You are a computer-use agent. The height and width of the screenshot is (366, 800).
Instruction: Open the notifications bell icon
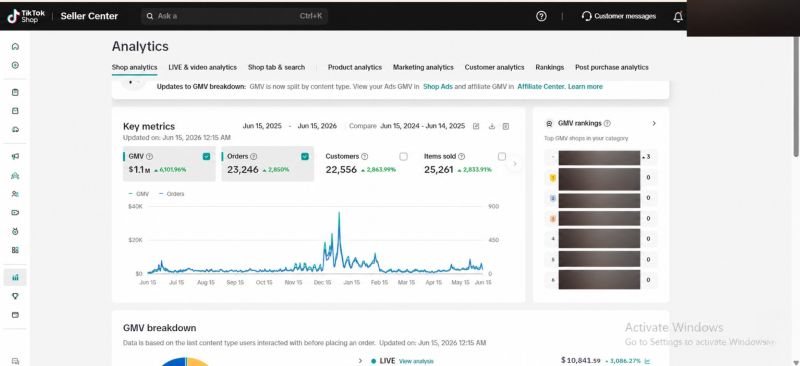(678, 17)
